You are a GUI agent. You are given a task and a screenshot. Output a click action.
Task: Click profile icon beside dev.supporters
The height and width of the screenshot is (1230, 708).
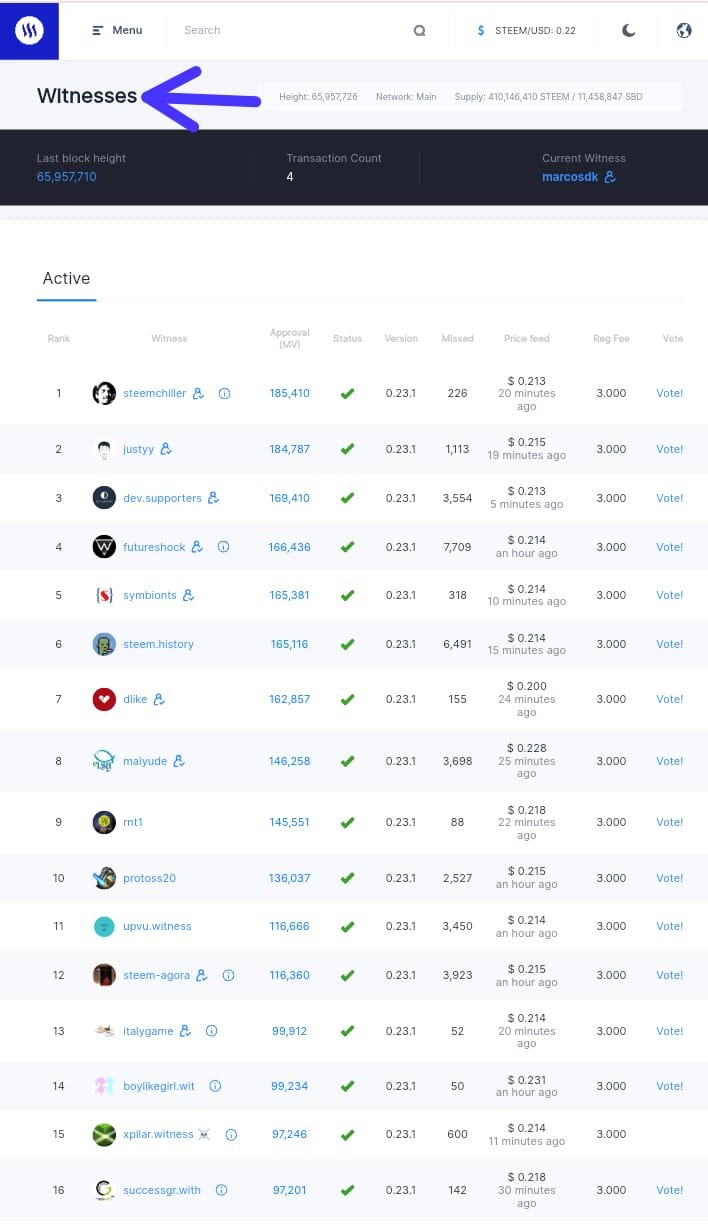tap(213, 498)
